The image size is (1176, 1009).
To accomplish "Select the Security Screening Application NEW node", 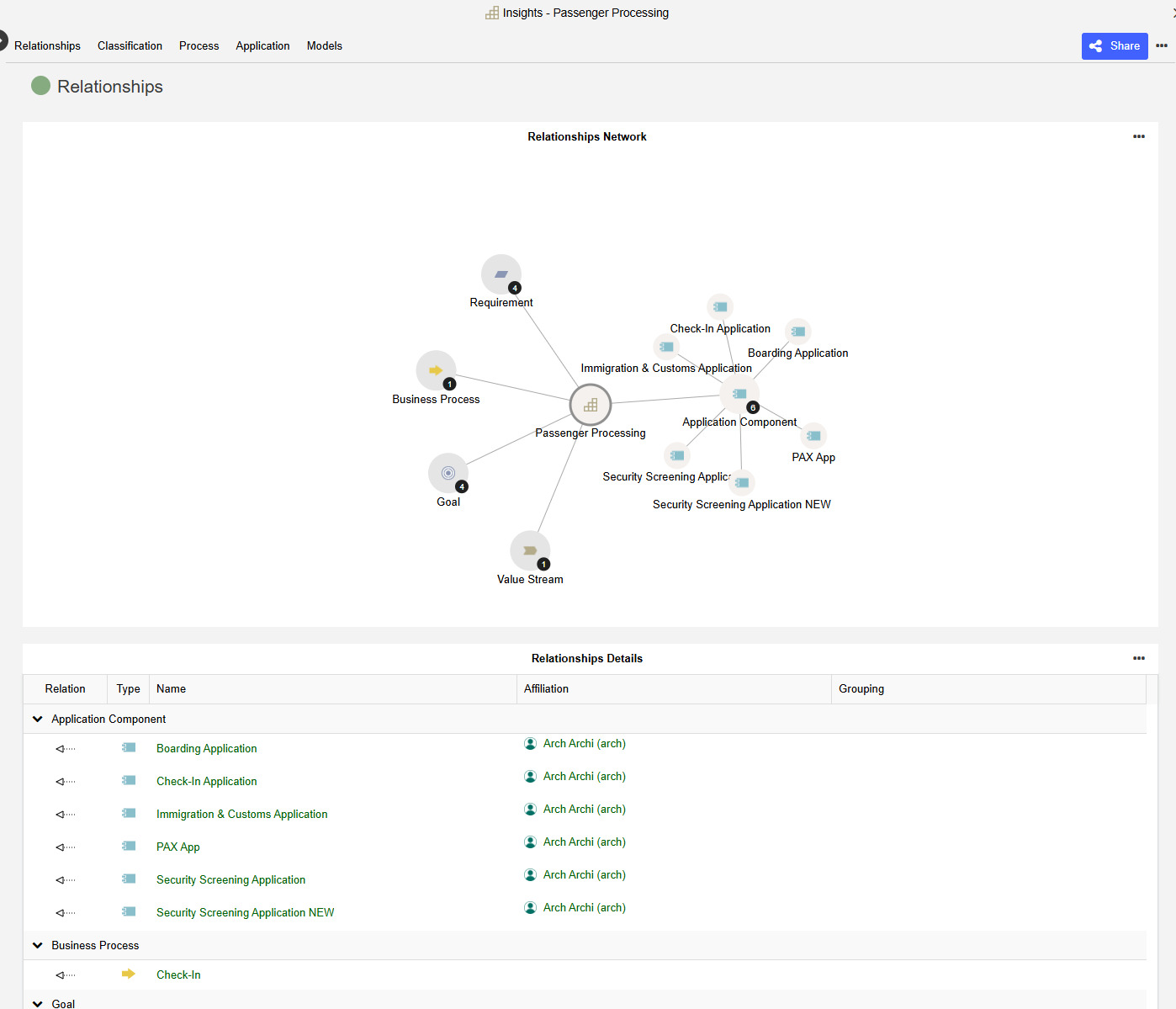I will 742,482.
